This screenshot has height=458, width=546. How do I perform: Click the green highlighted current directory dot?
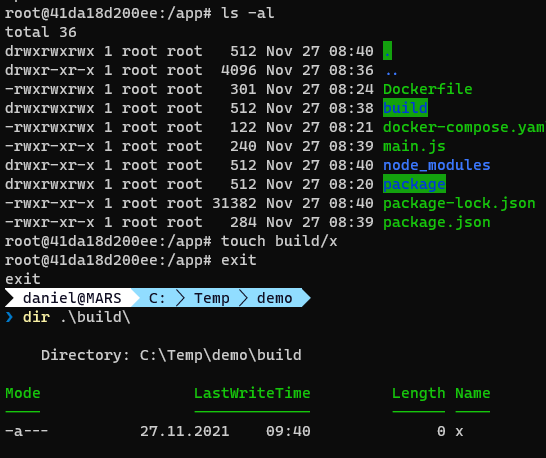coord(388,51)
